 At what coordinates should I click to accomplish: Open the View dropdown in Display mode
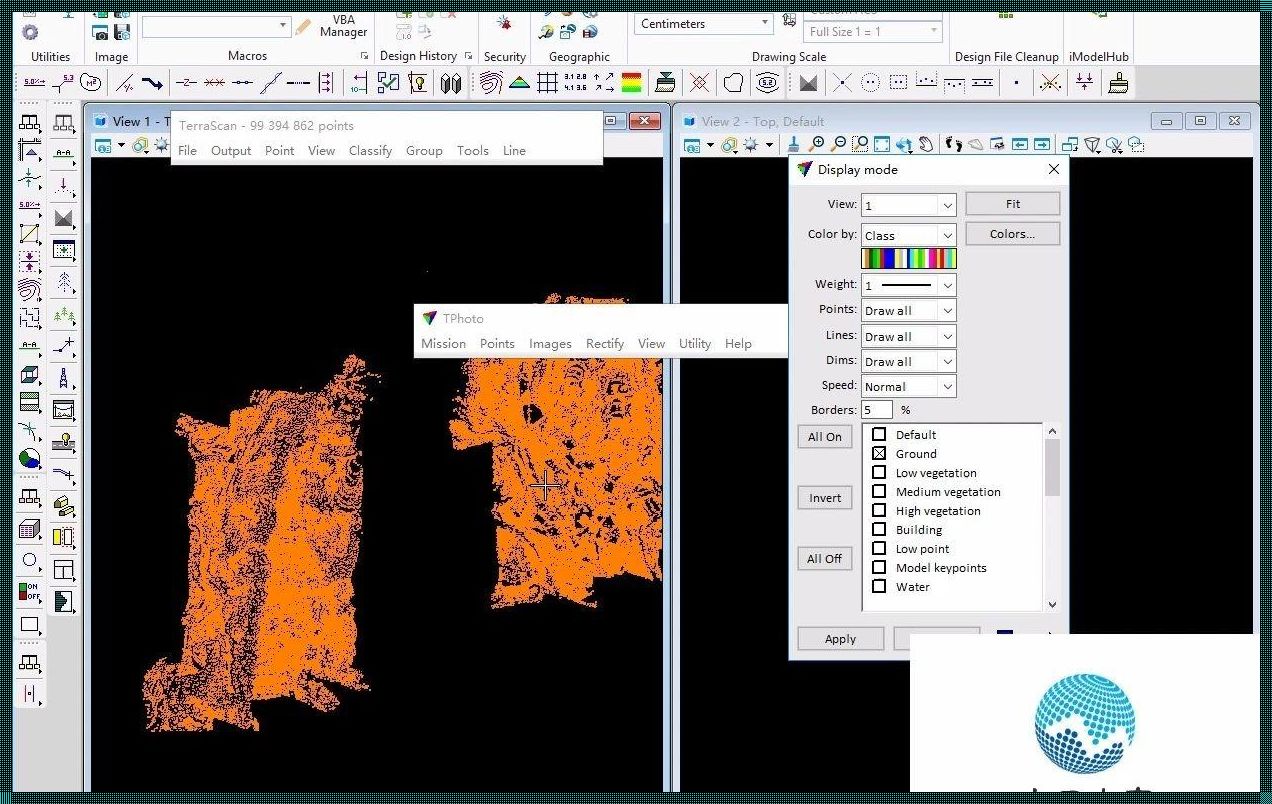pyautogui.click(x=908, y=205)
